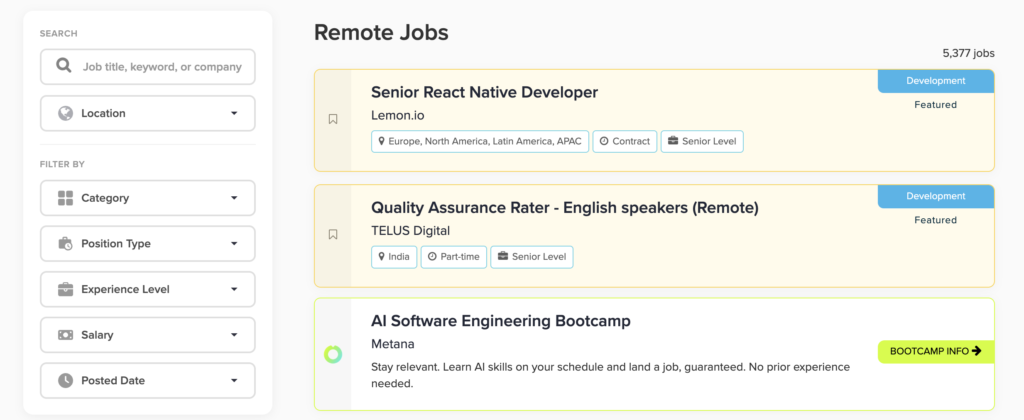The image size is (1024, 420).
Task: Click the Europe, North America location tag
Action: tap(480, 142)
